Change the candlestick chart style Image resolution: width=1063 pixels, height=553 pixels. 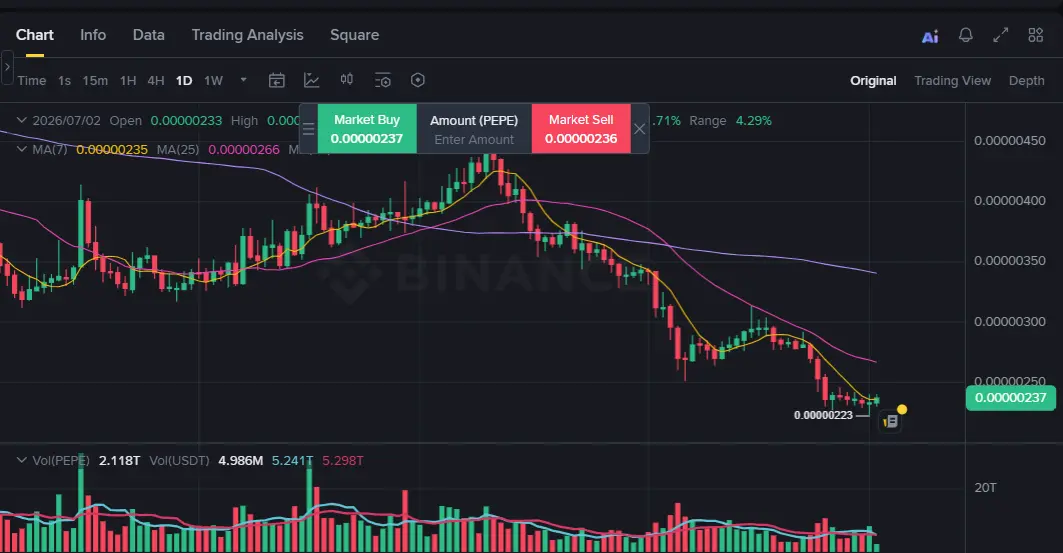[x=346, y=80]
